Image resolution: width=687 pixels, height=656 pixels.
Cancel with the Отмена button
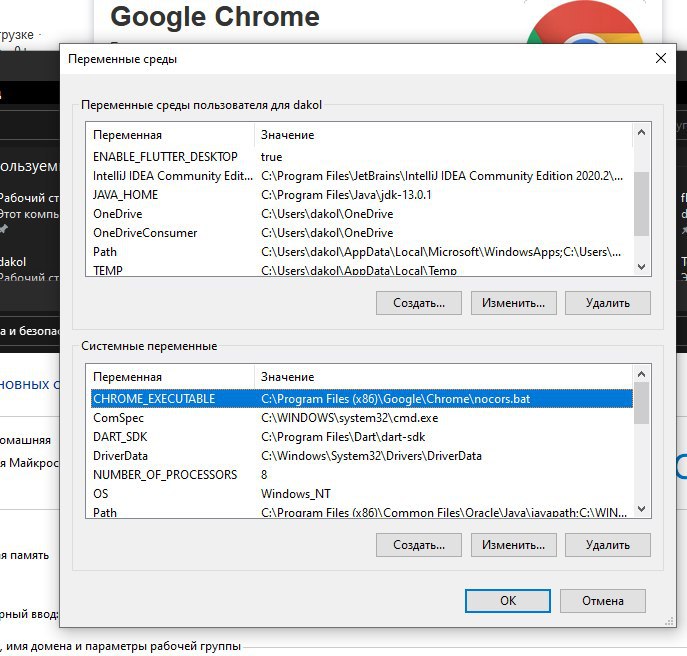(x=602, y=601)
